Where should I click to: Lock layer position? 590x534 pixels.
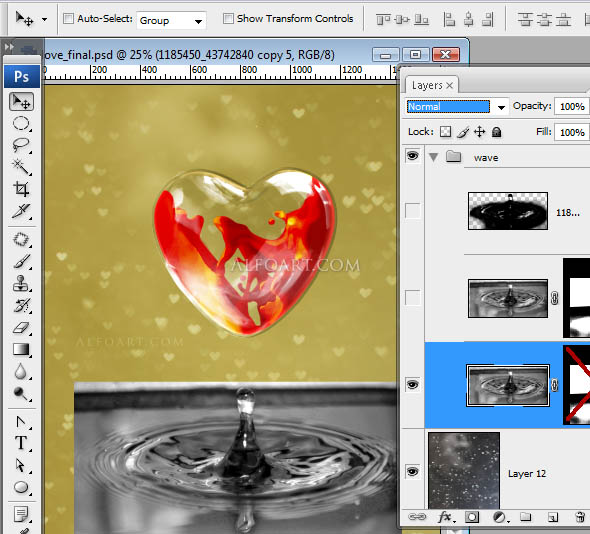(x=479, y=132)
